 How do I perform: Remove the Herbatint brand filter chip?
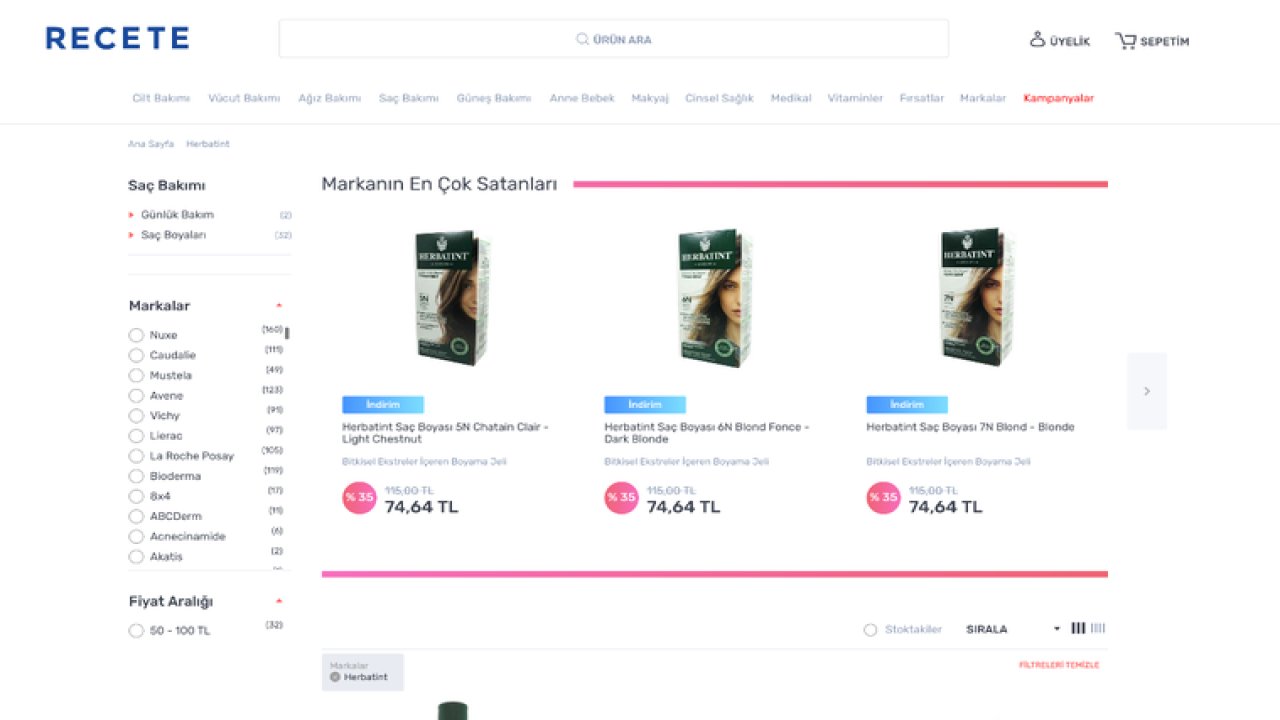(335, 677)
